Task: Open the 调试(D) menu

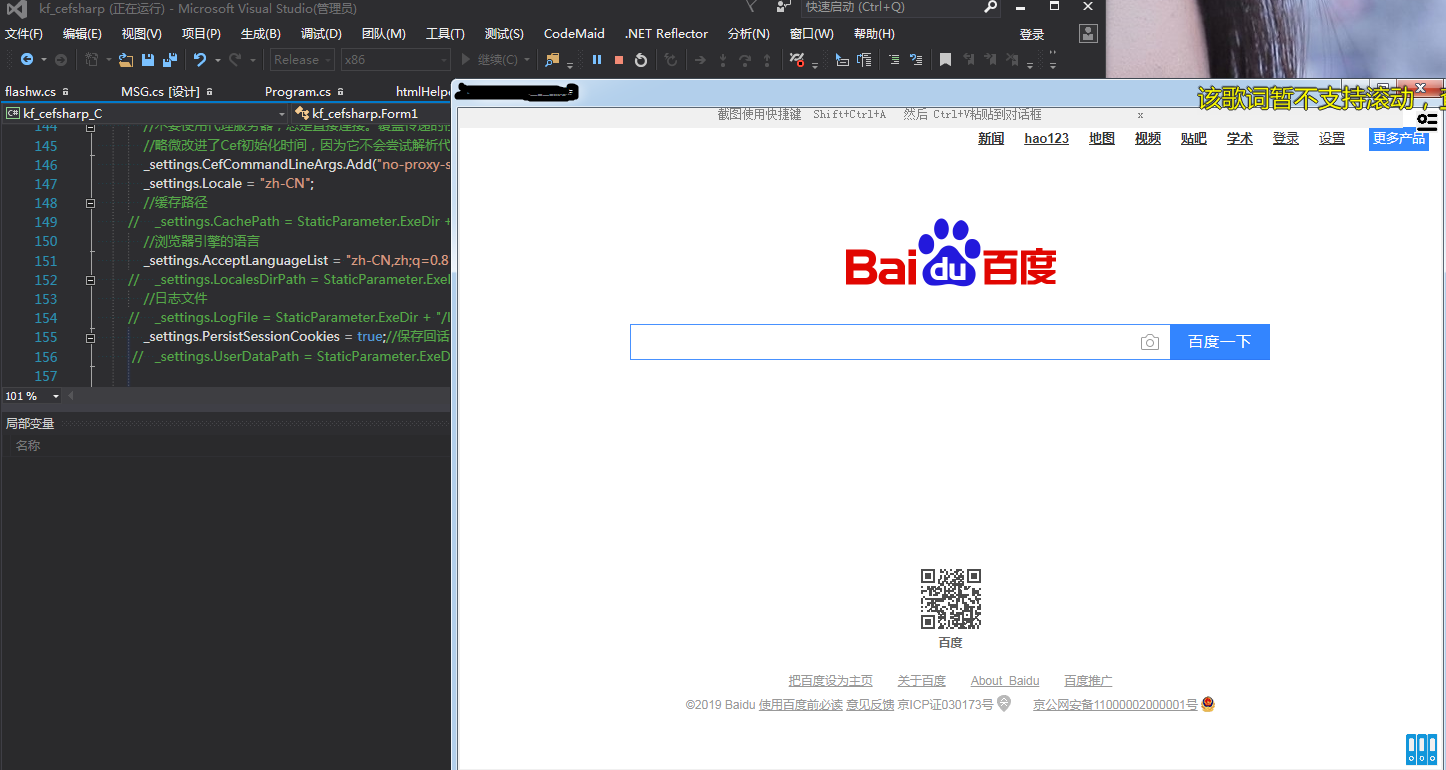Action: click(x=321, y=34)
